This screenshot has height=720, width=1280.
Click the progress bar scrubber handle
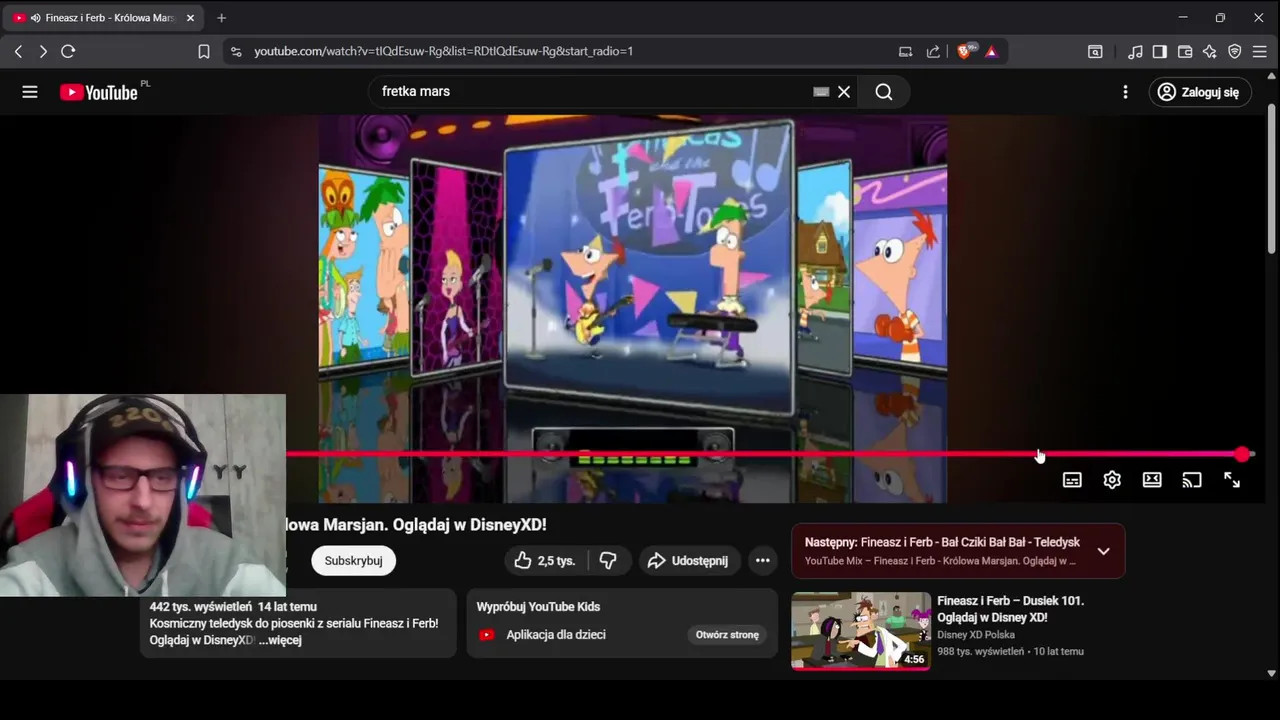click(1242, 454)
